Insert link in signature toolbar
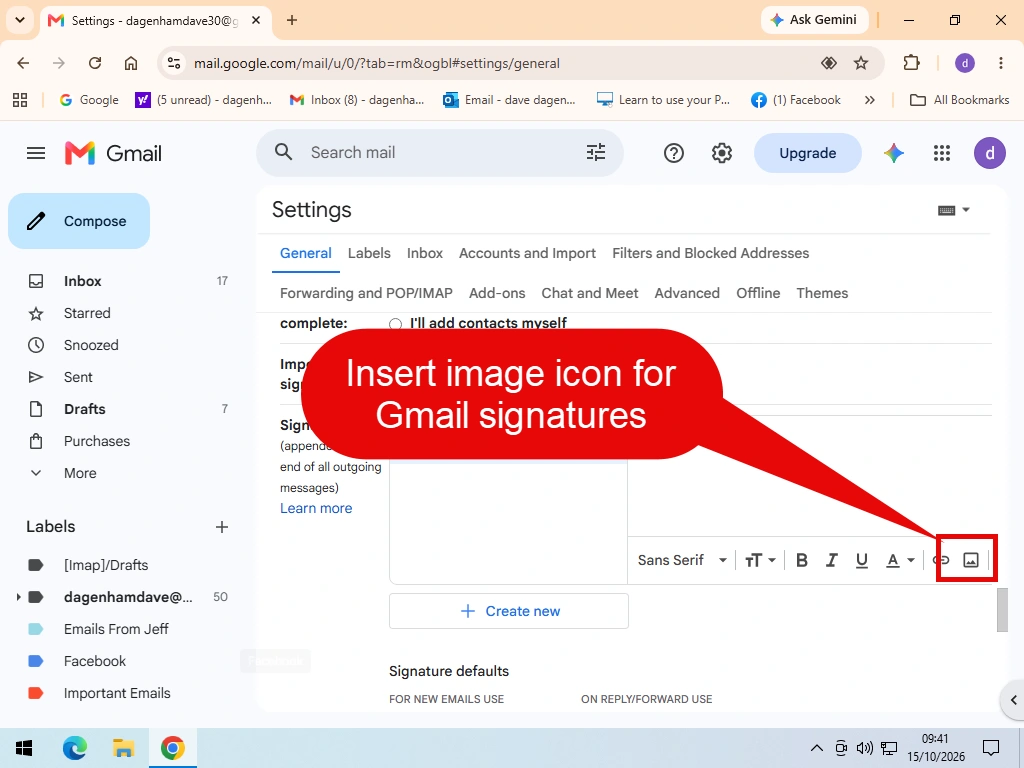The width and height of the screenshot is (1024, 768). (x=941, y=560)
